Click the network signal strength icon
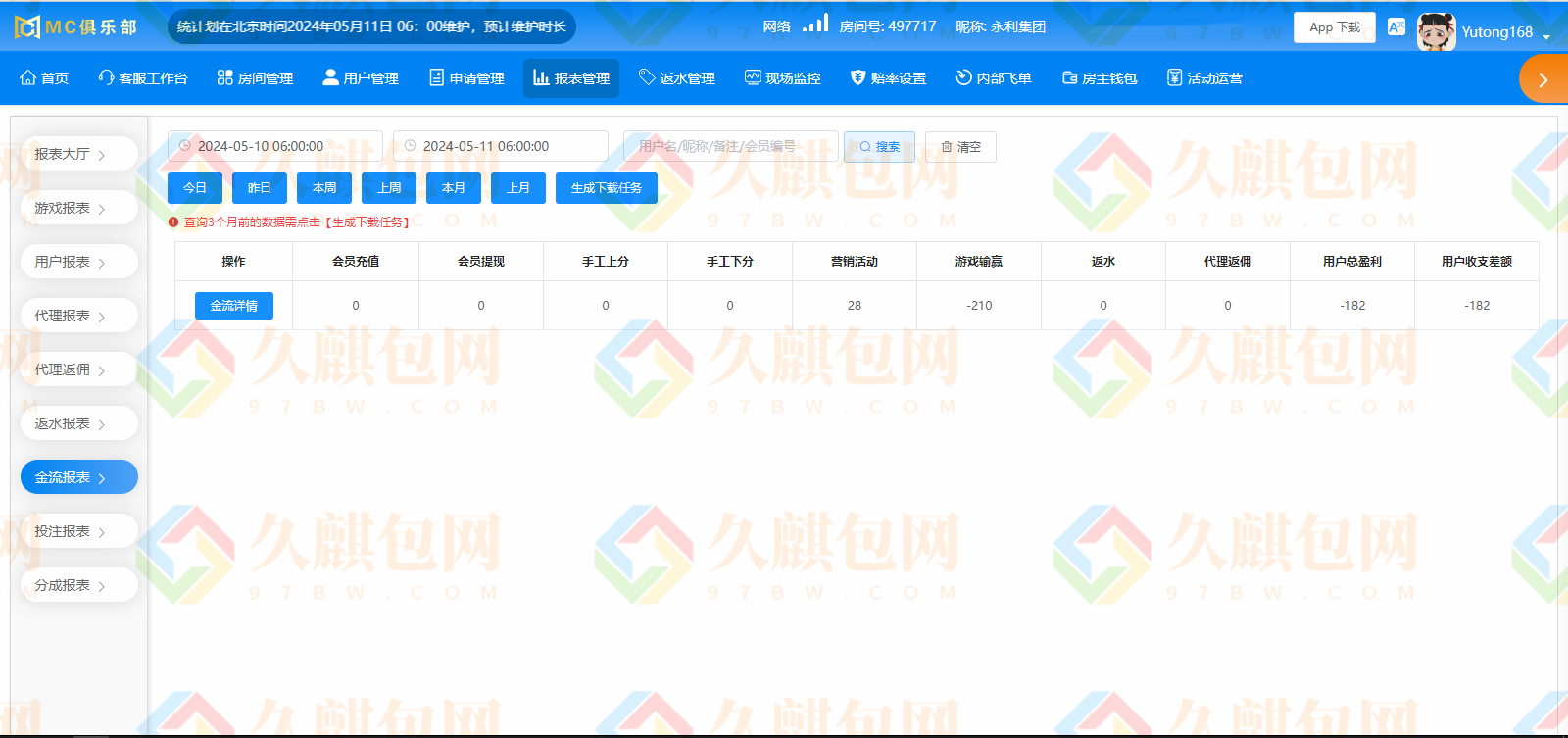The image size is (1568, 738). 815,23
